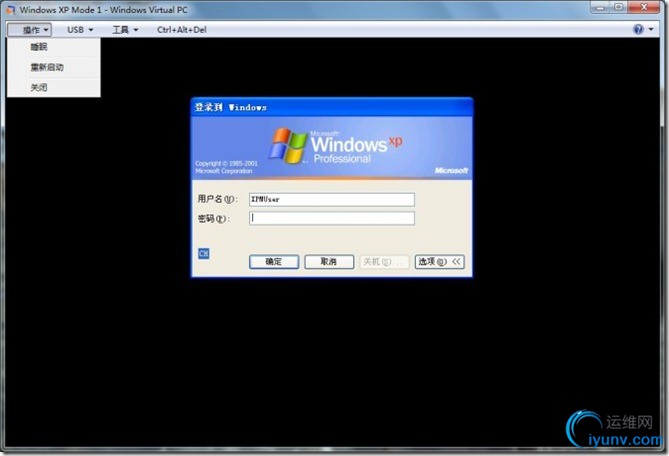The image size is (669, 456).
Task: Click the Virtual PC title bar icon
Action: (11, 9)
